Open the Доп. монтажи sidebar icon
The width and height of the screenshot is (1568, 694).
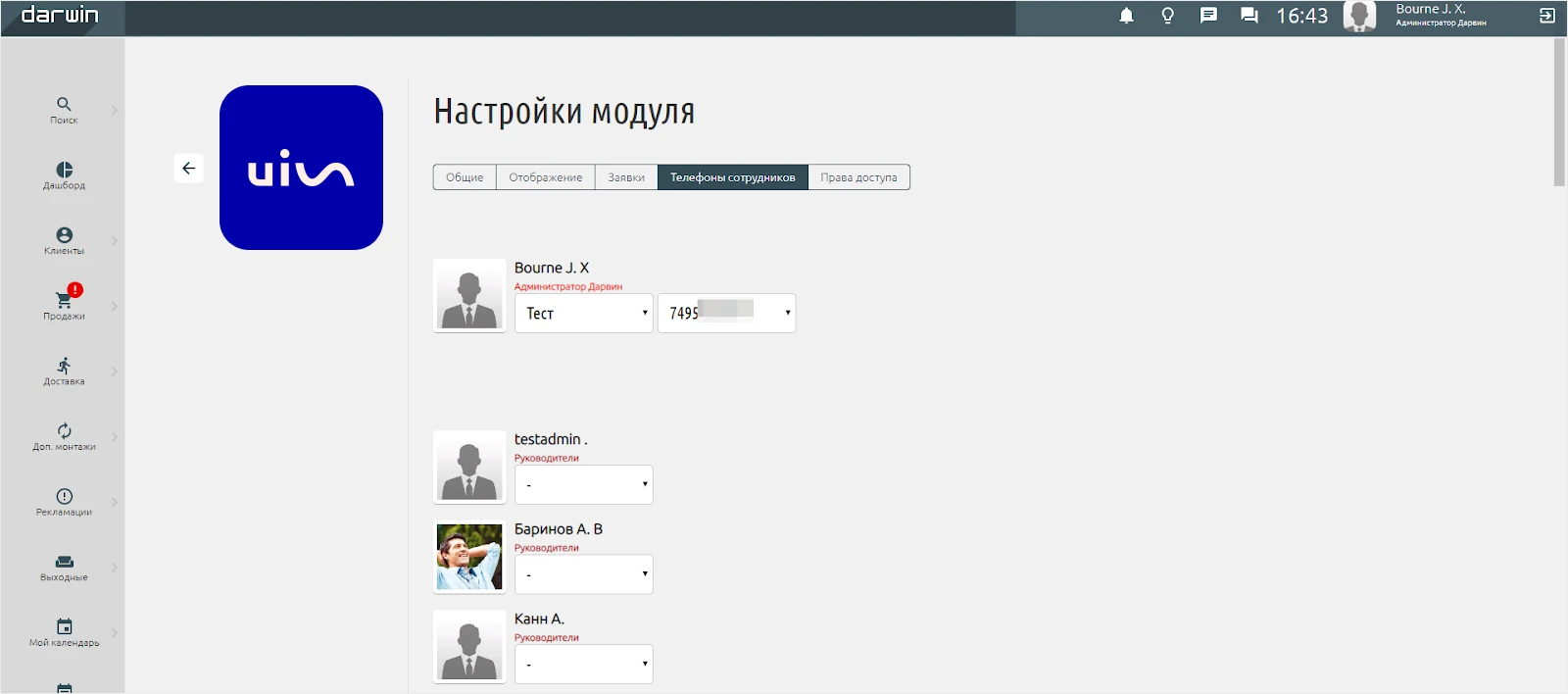(64, 431)
